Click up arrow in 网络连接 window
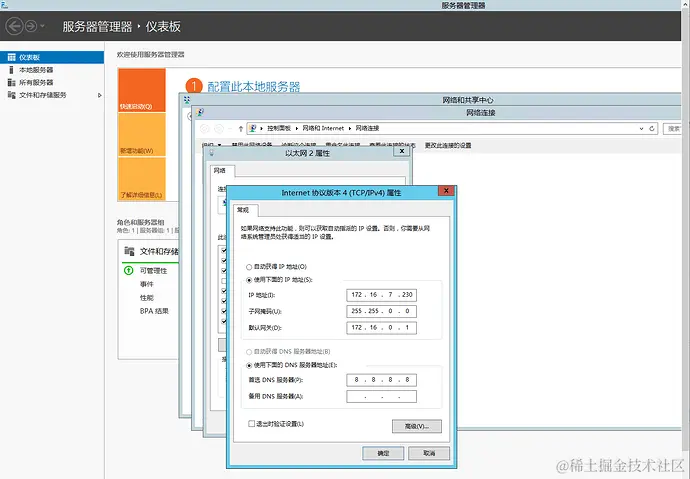The width and height of the screenshot is (690, 479). tap(240, 128)
